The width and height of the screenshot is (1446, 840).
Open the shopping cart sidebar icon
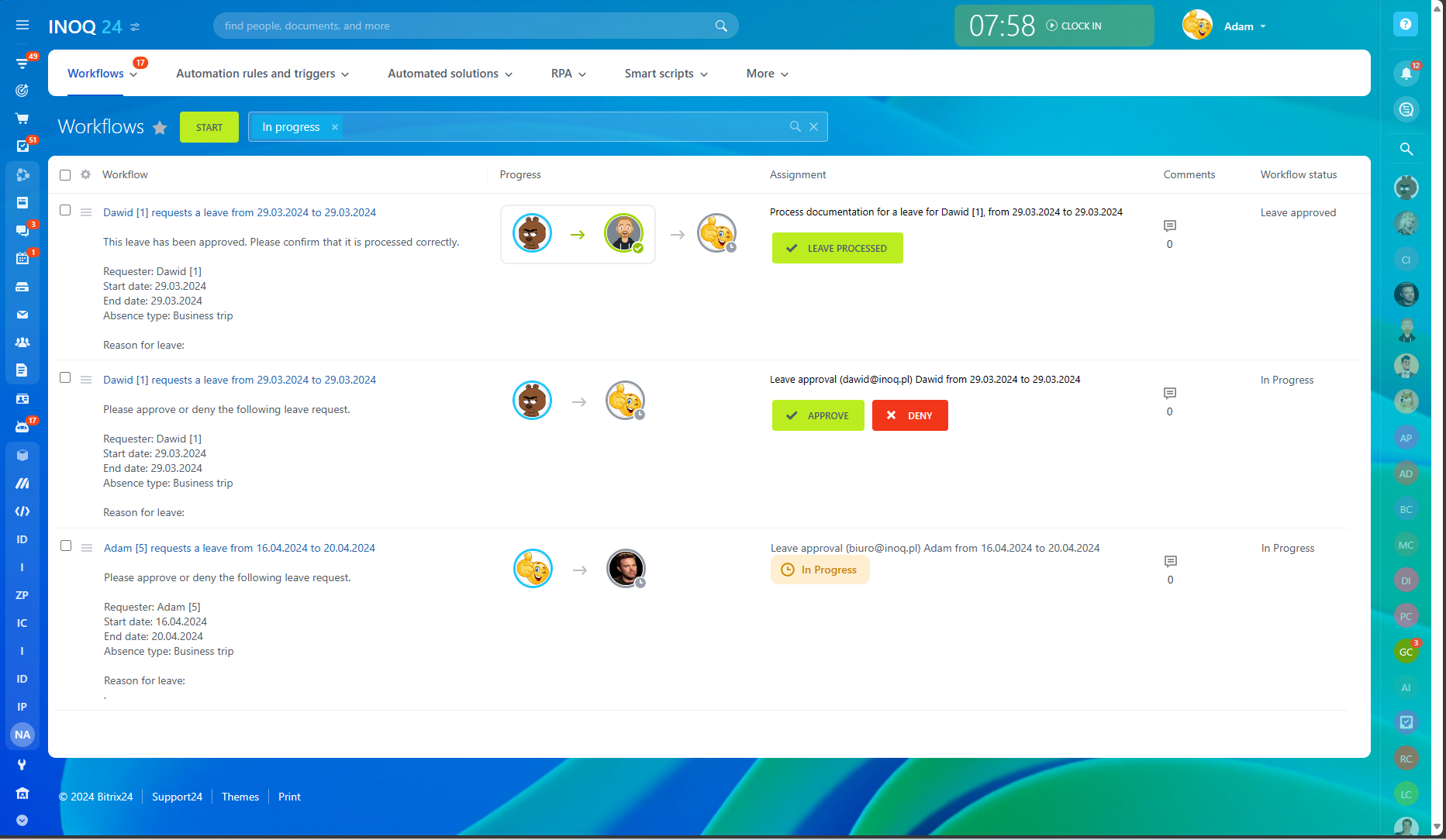click(22, 119)
